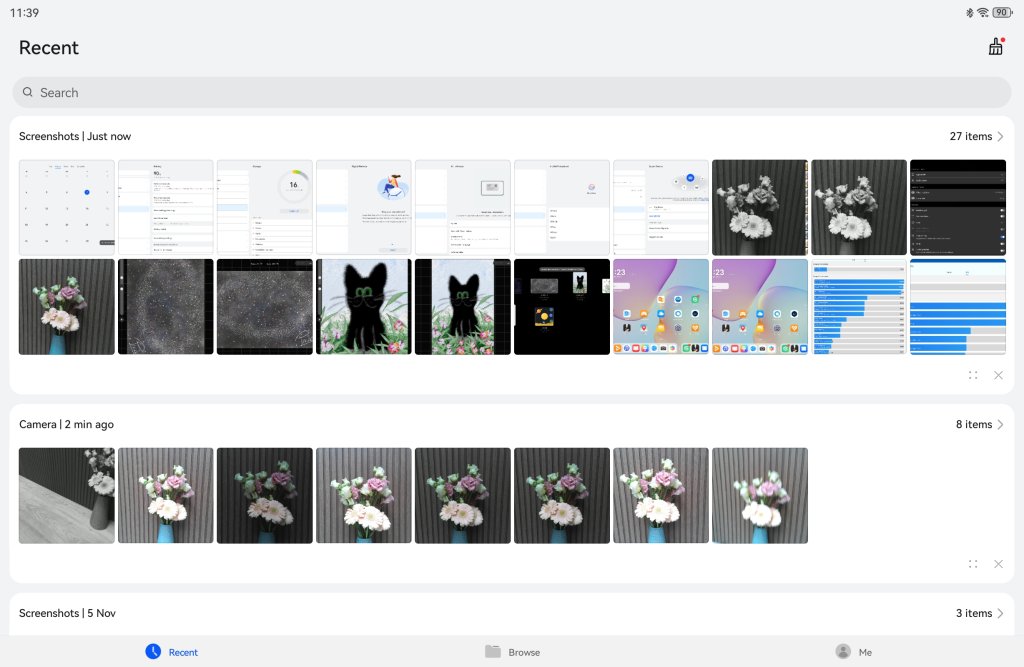Screen dimensions: 1024x667
Task: Tap the battery indicator in status bar
Action: [x=1000, y=12]
